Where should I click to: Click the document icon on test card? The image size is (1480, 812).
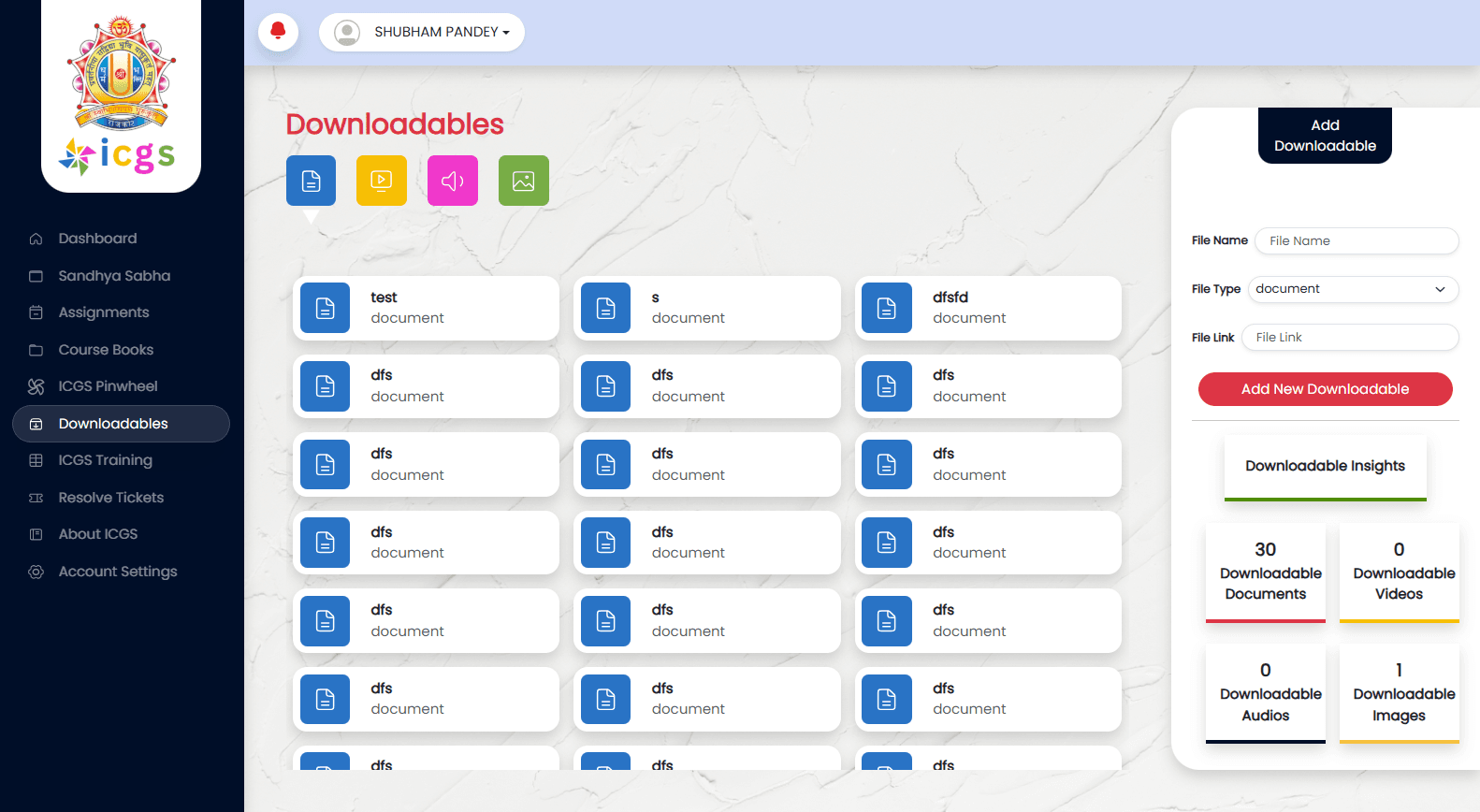tap(325, 308)
